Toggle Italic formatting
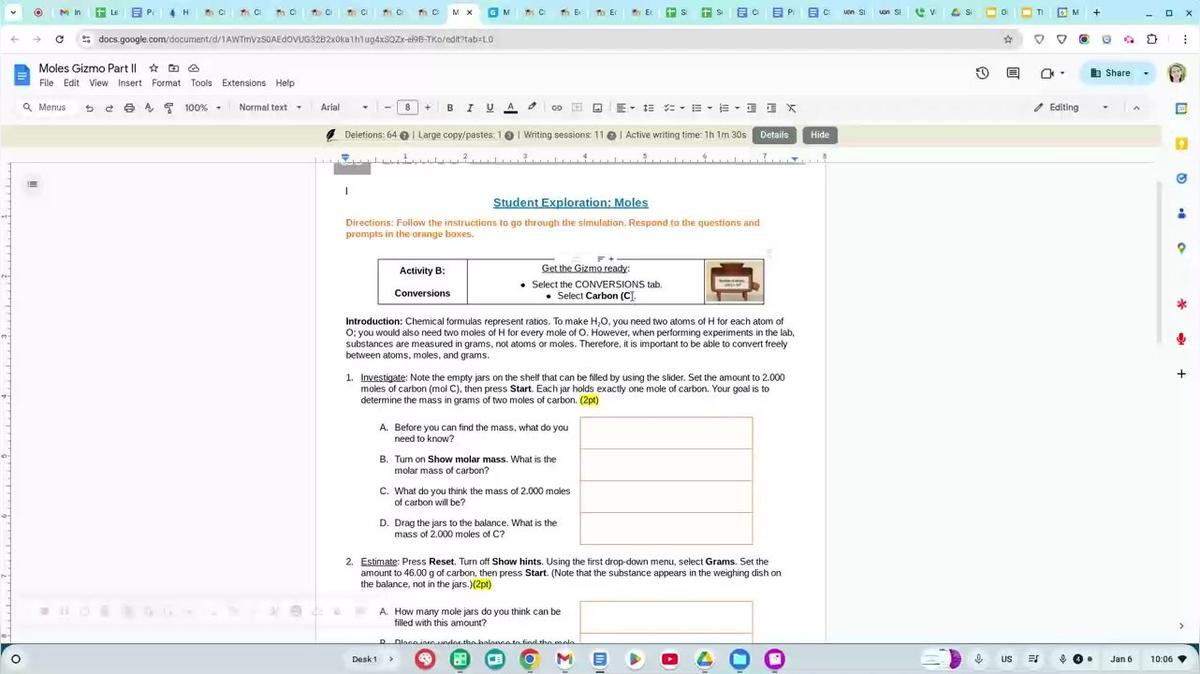 [470, 108]
